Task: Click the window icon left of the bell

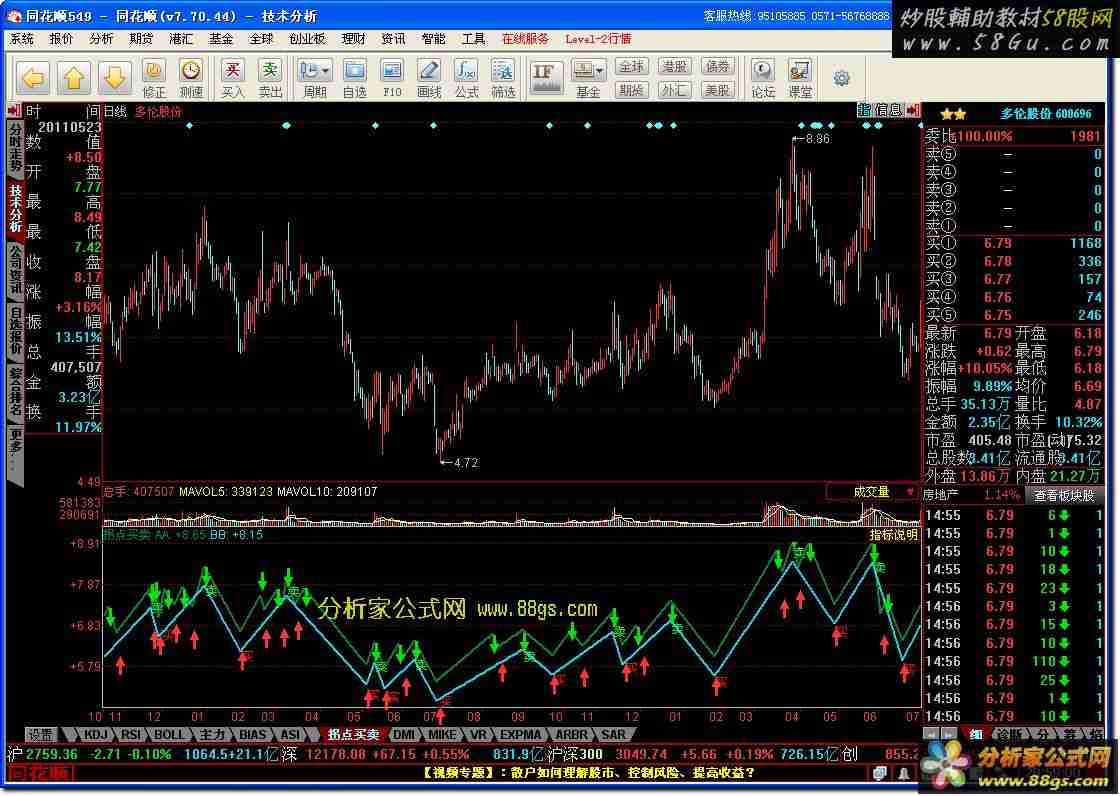Action: [881, 773]
